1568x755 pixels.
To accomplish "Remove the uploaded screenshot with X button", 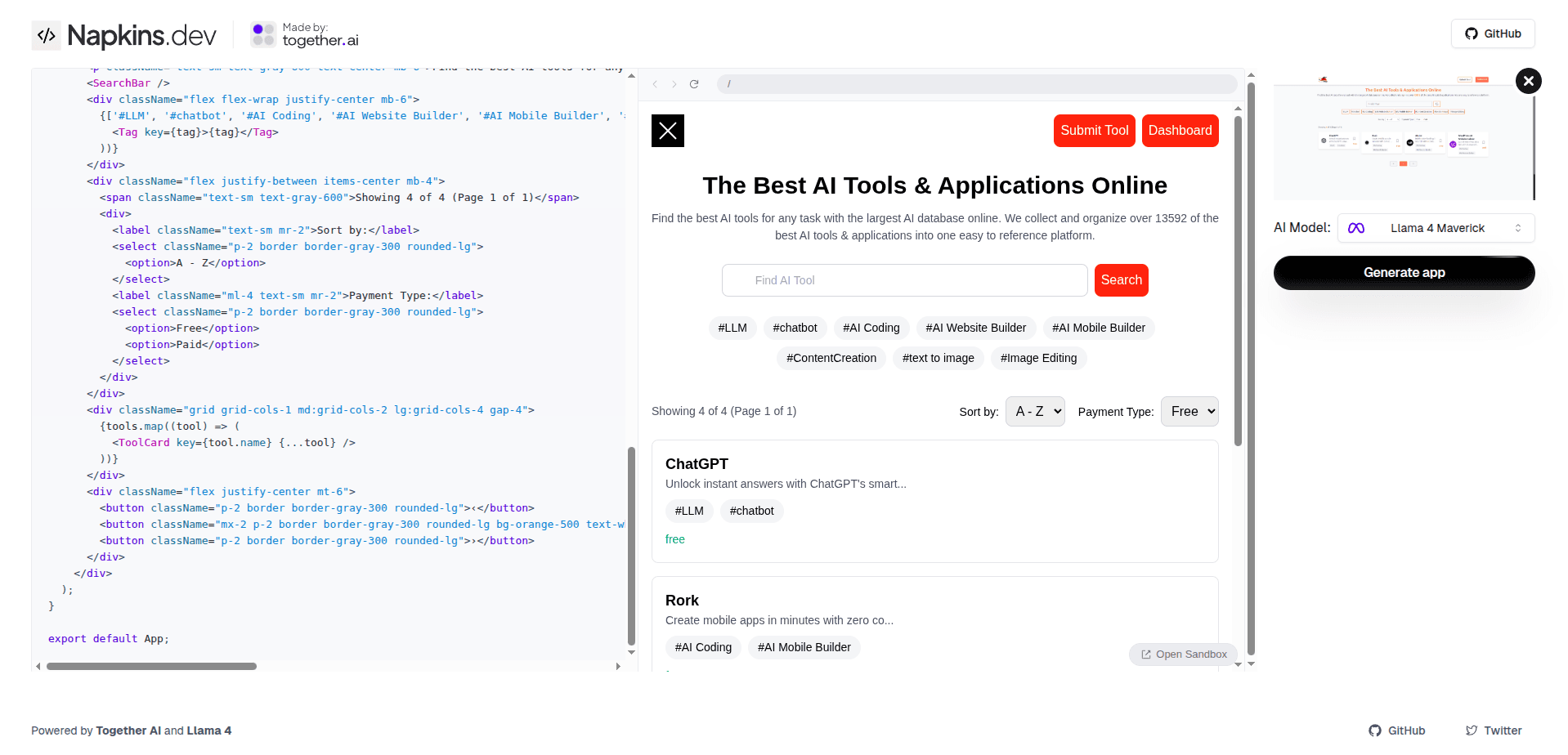I will coord(1528,81).
